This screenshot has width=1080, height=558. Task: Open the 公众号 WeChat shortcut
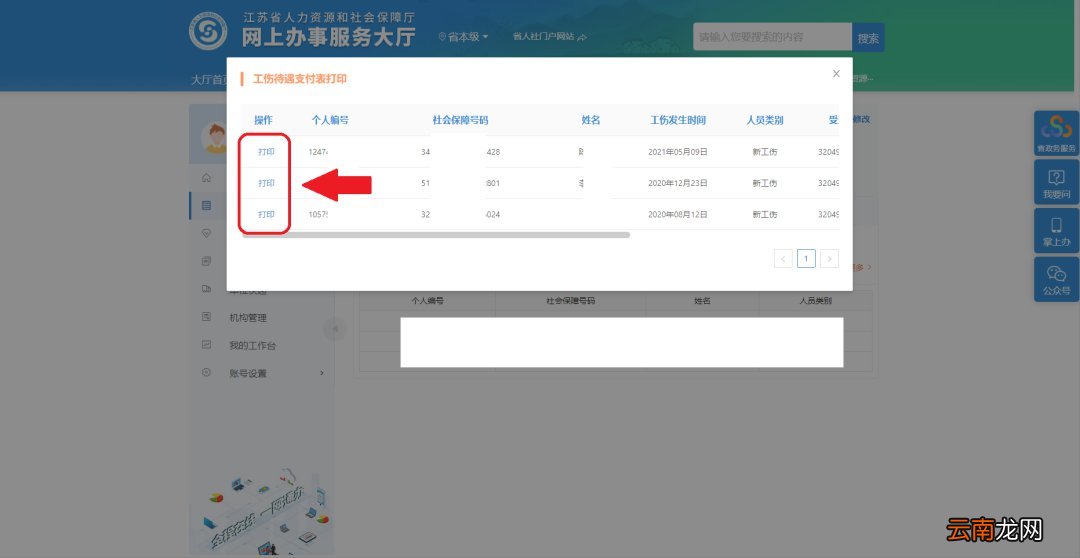(1056, 279)
